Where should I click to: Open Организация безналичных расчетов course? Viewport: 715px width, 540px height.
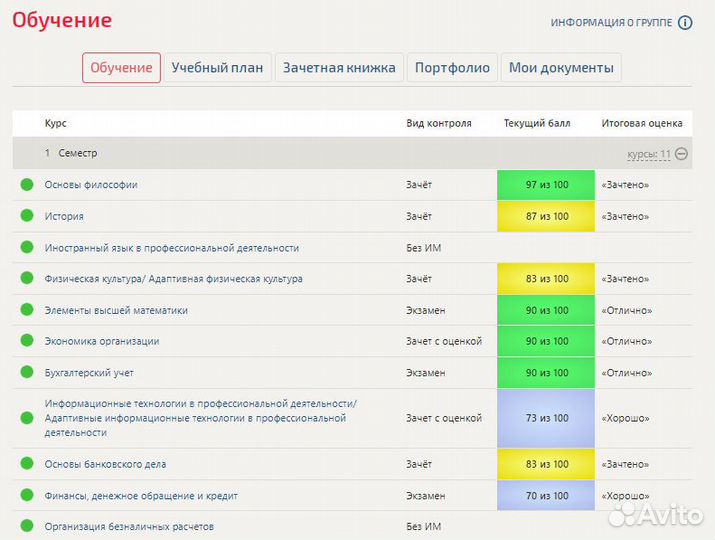click(x=129, y=527)
